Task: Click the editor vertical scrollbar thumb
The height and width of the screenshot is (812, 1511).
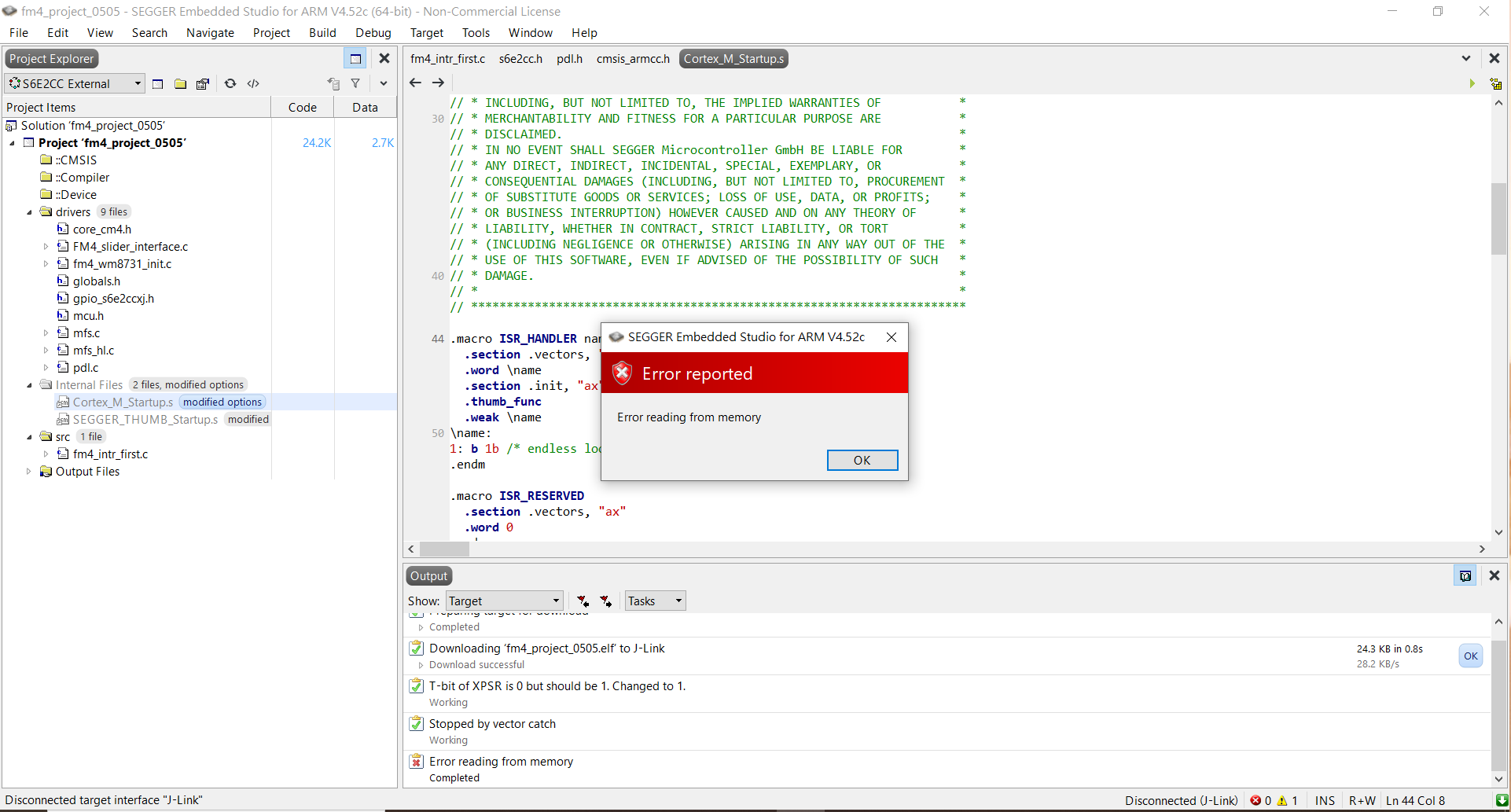Action: click(x=1498, y=219)
